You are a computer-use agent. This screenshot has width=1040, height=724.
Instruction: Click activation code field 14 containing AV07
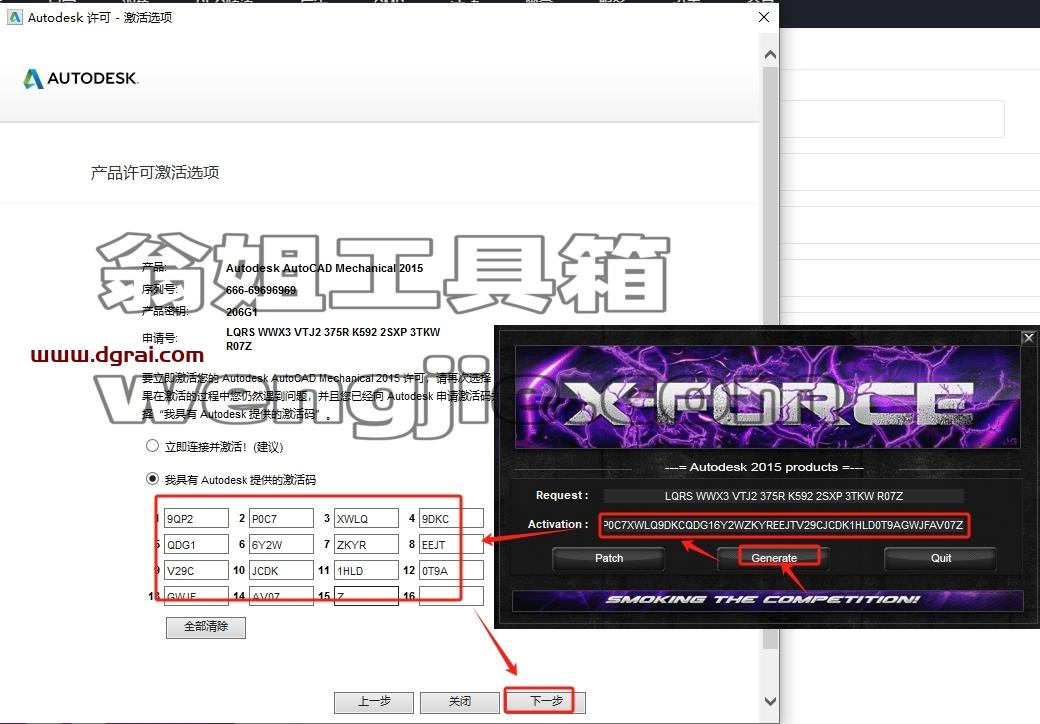tap(281, 595)
